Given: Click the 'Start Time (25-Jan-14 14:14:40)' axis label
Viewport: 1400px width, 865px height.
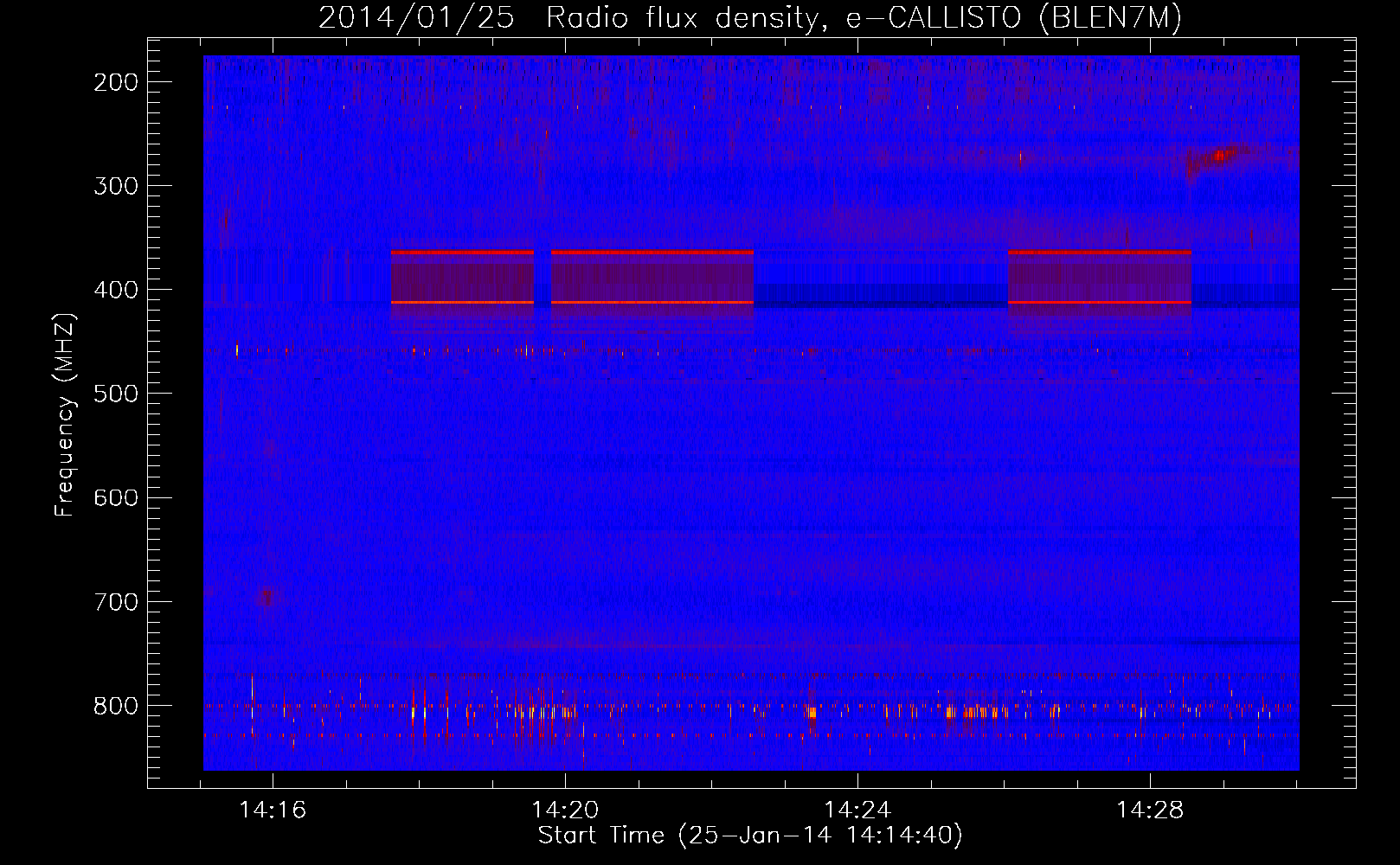Looking at the screenshot, I should (749, 836).
